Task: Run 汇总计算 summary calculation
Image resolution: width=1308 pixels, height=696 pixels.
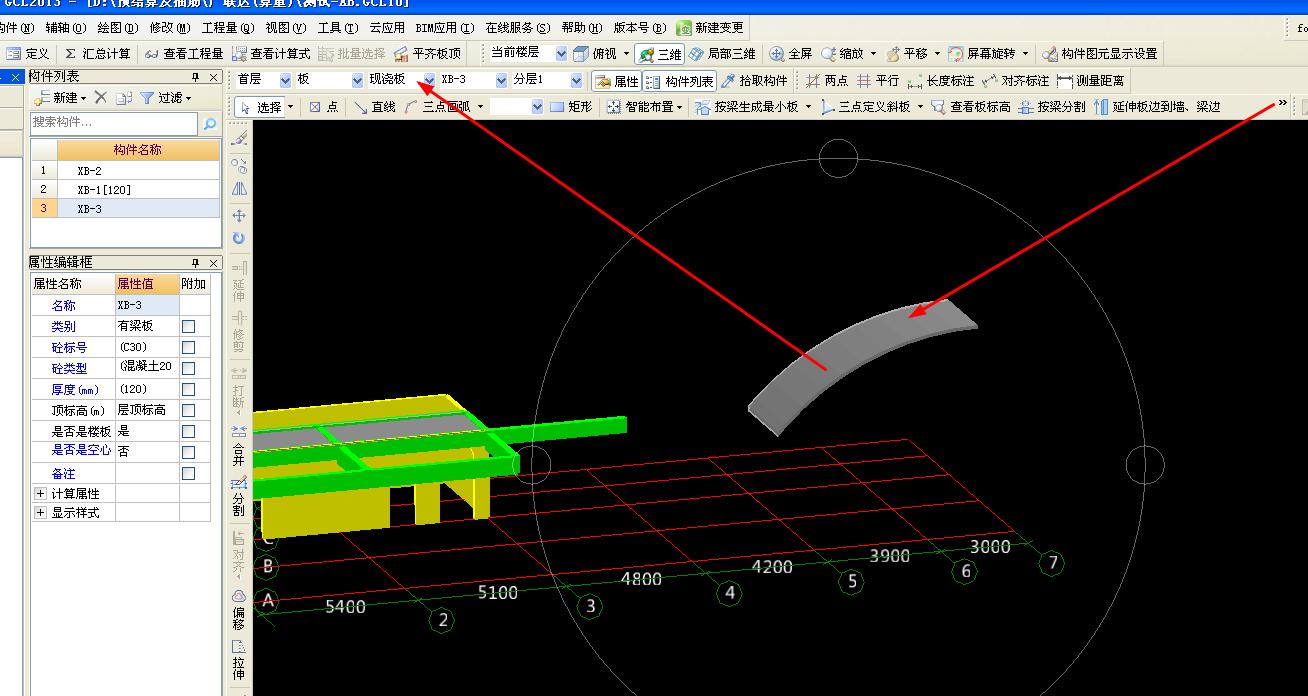Action: pos(97,54)
